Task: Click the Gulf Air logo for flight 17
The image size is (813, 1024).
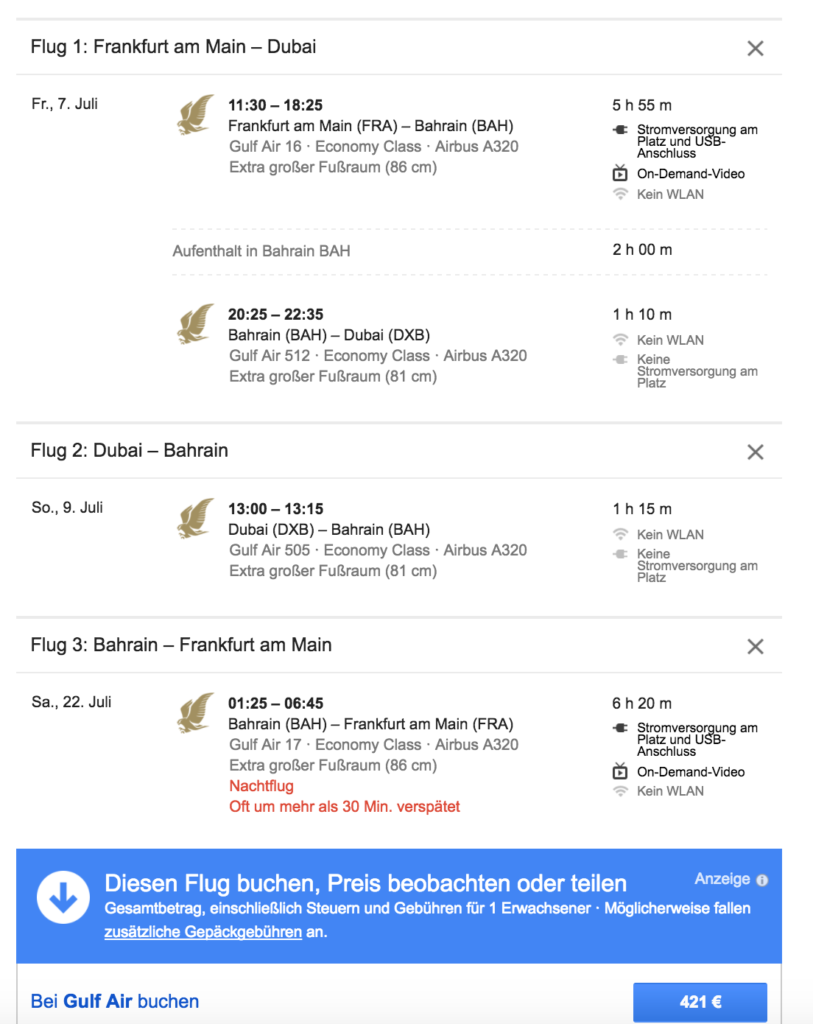Action: pos(196,713)
